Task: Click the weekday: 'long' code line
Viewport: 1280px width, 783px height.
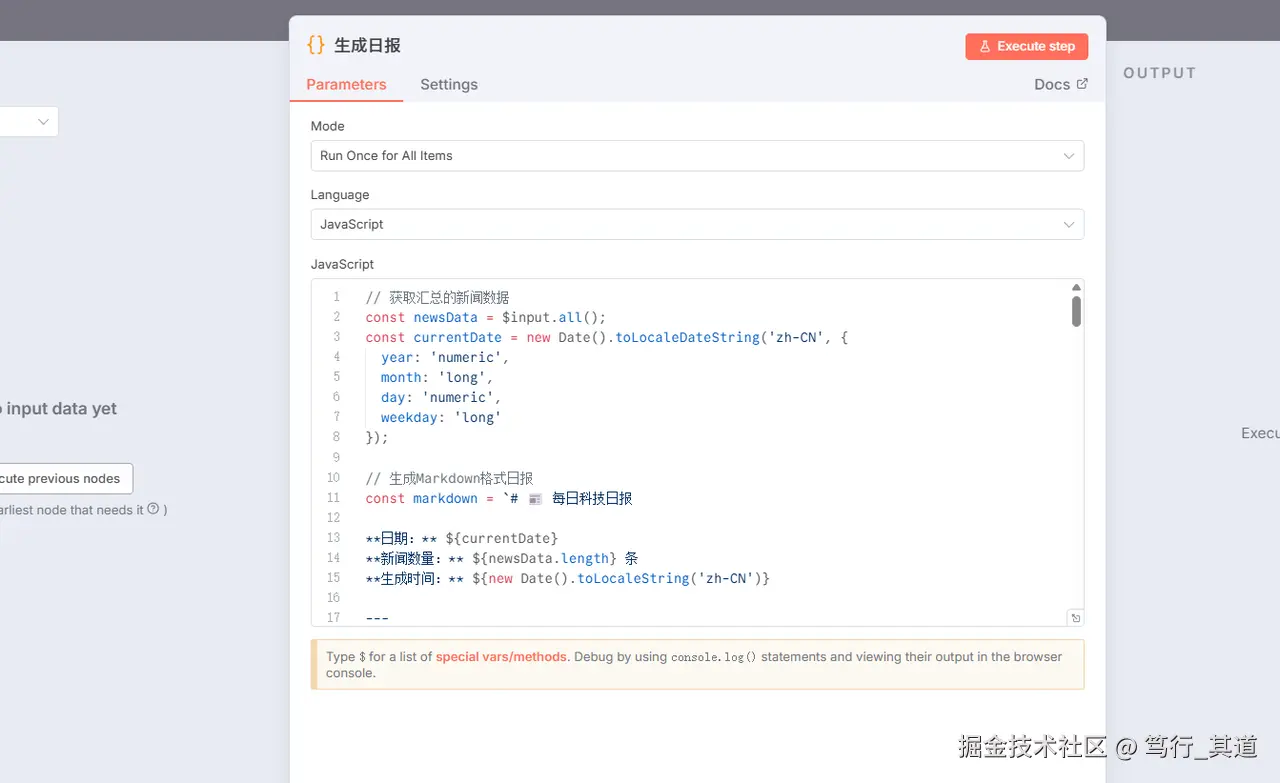Action: 440,418
